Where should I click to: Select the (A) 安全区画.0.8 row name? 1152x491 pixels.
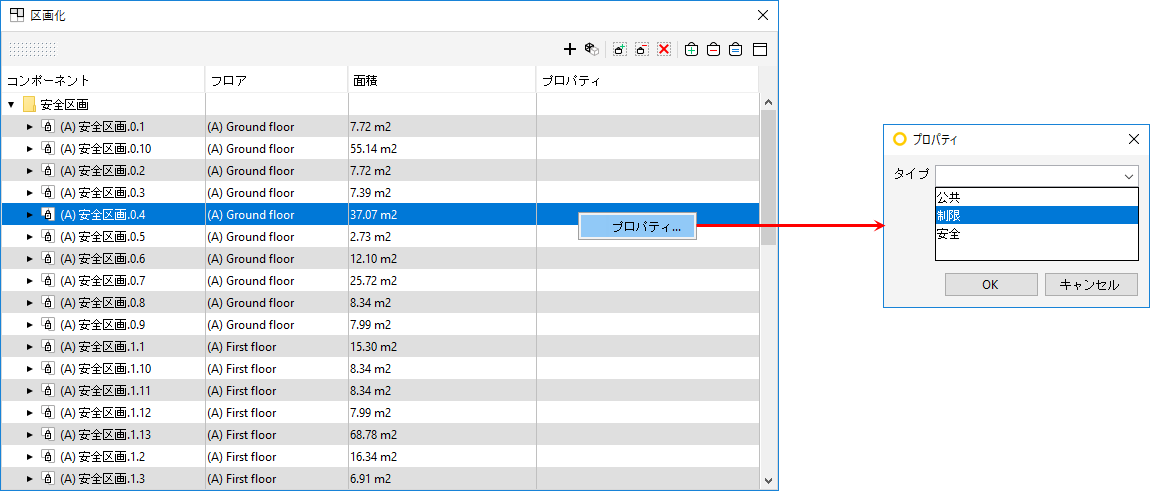click(x=102, y=303)
